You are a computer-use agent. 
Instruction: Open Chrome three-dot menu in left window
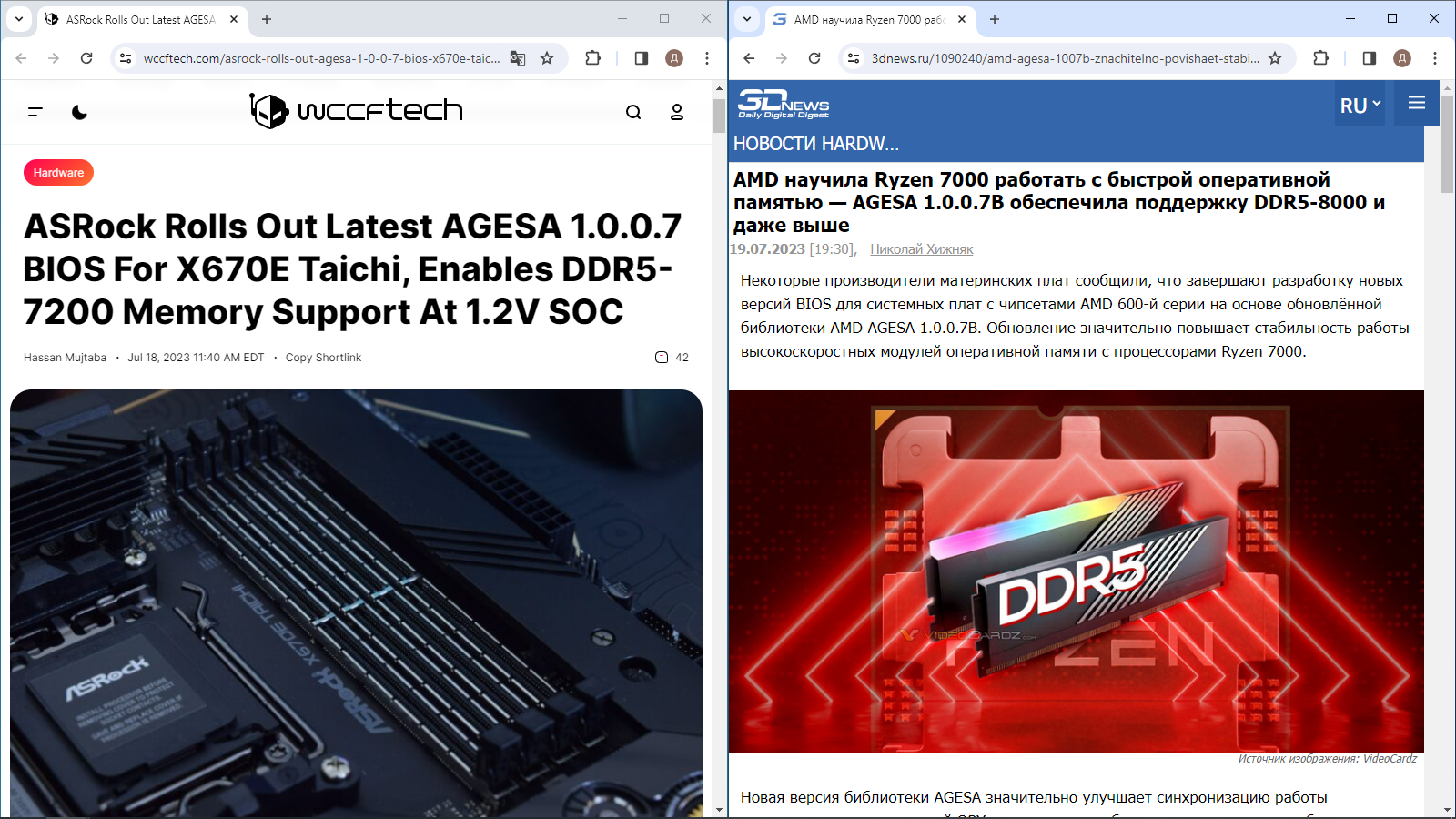(x=707, y=58)
